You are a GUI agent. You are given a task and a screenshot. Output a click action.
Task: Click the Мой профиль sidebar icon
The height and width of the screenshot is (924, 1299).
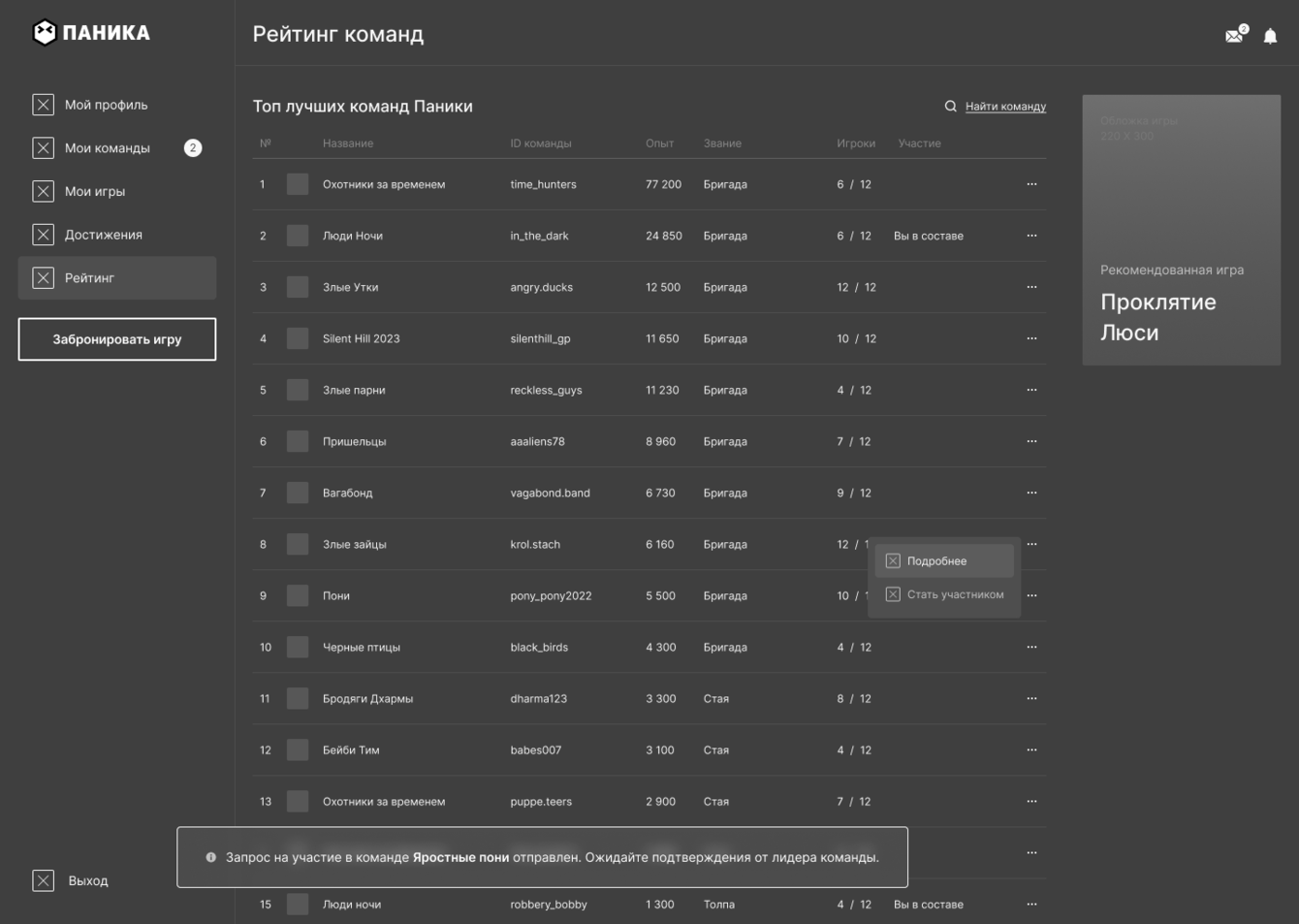point(44,105)
